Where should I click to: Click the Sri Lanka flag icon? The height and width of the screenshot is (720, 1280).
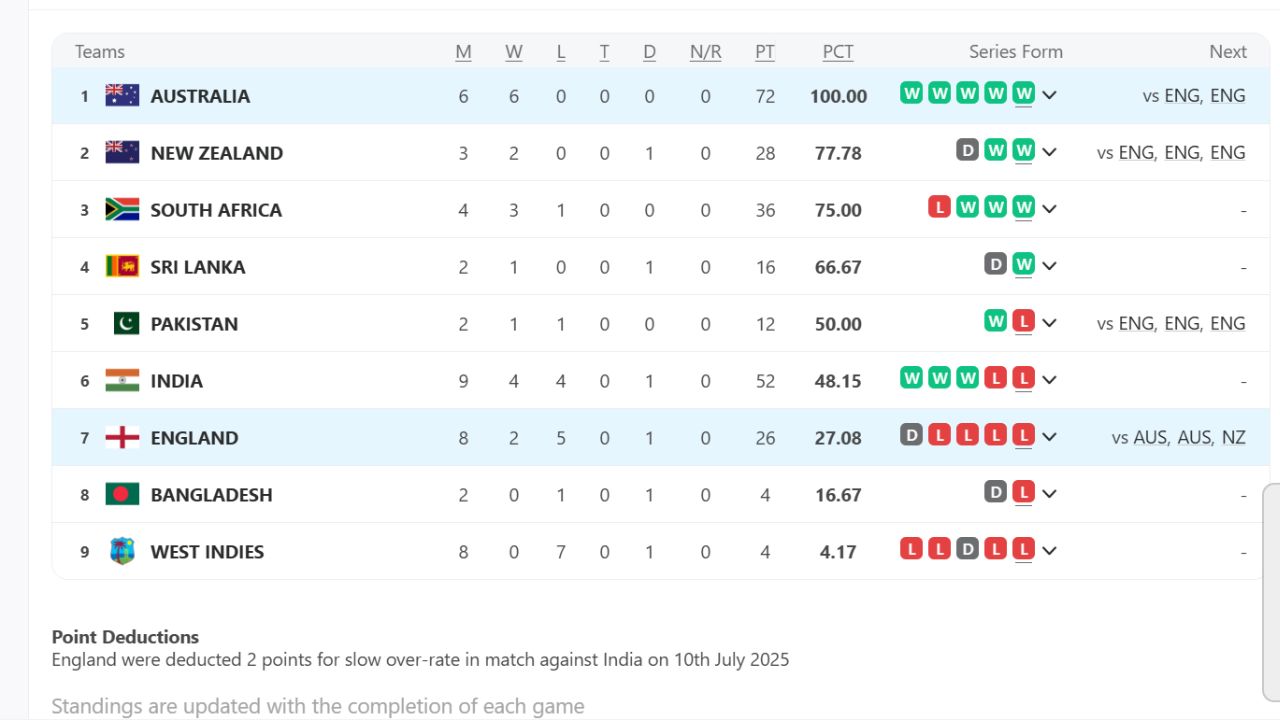[x=121, y=266]
